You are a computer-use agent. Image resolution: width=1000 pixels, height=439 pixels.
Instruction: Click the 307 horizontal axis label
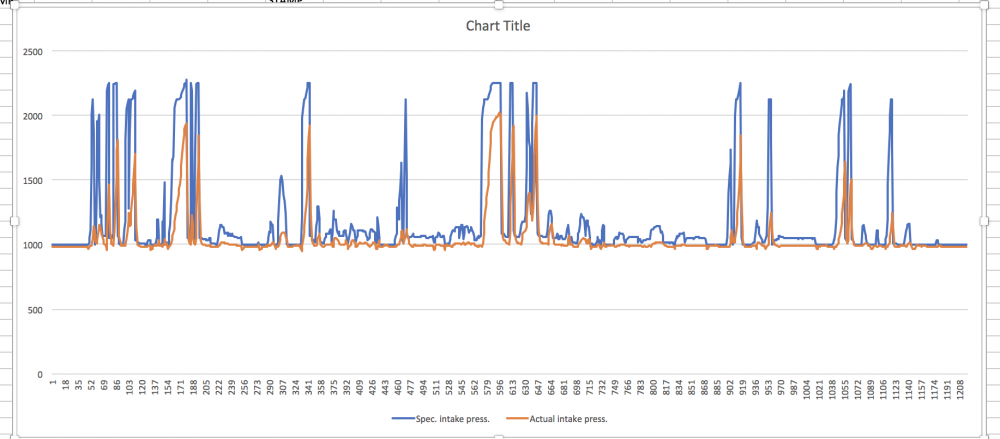pos(283,389)
